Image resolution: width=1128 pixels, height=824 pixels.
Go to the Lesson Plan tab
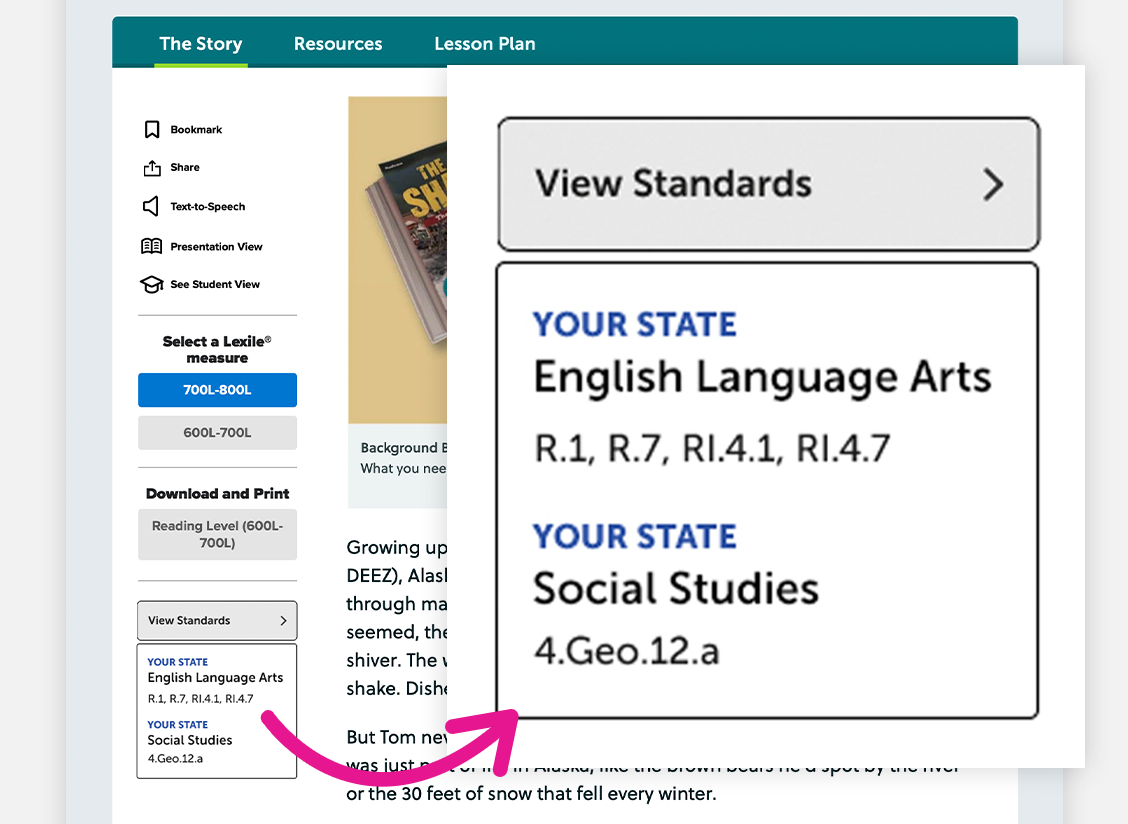click(x=484, y=44)
